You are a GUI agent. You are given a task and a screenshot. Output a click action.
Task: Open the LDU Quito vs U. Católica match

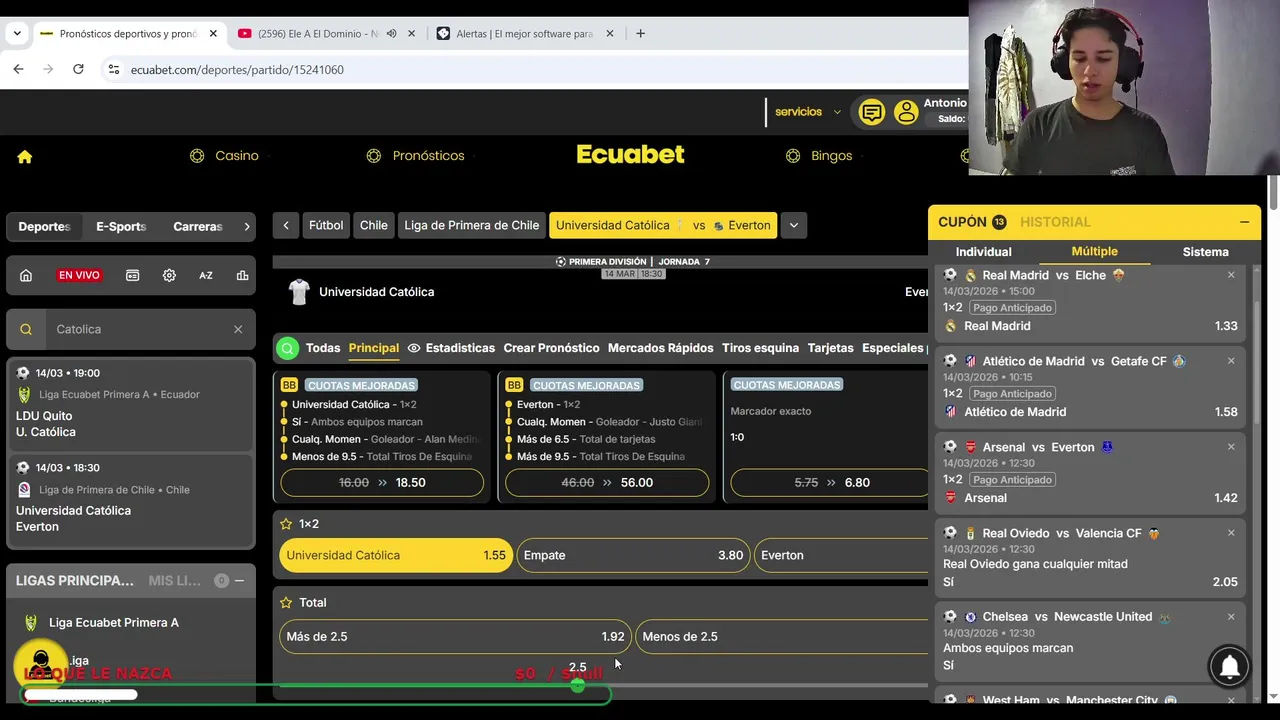[x=131, y=403]
